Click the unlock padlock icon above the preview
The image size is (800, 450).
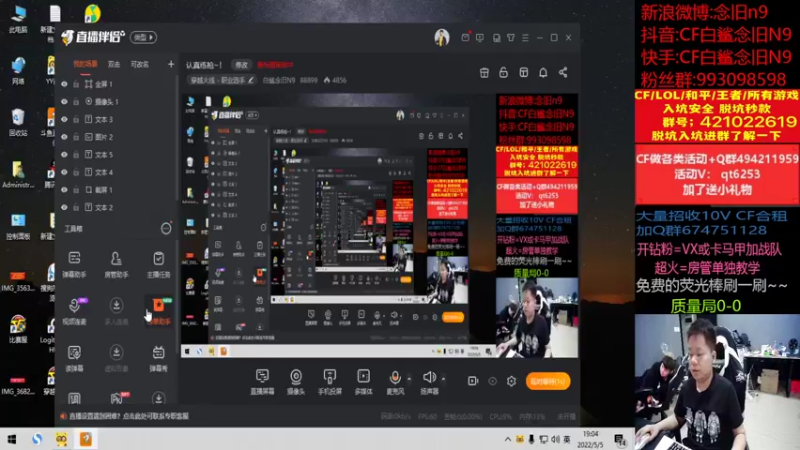(504, 72)
